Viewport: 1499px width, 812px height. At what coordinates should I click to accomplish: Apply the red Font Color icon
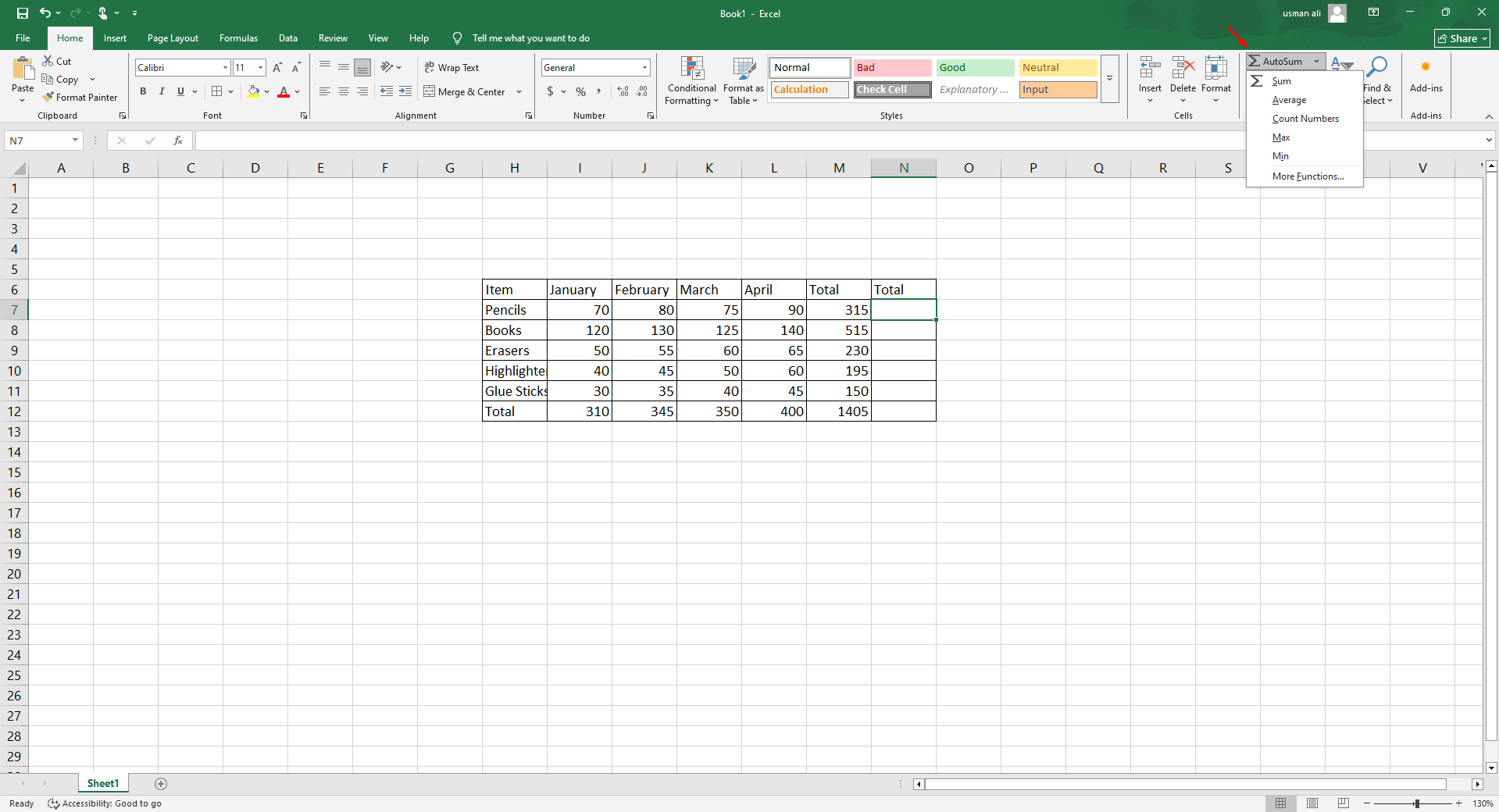pyautogui.click(x=284, y=91)
